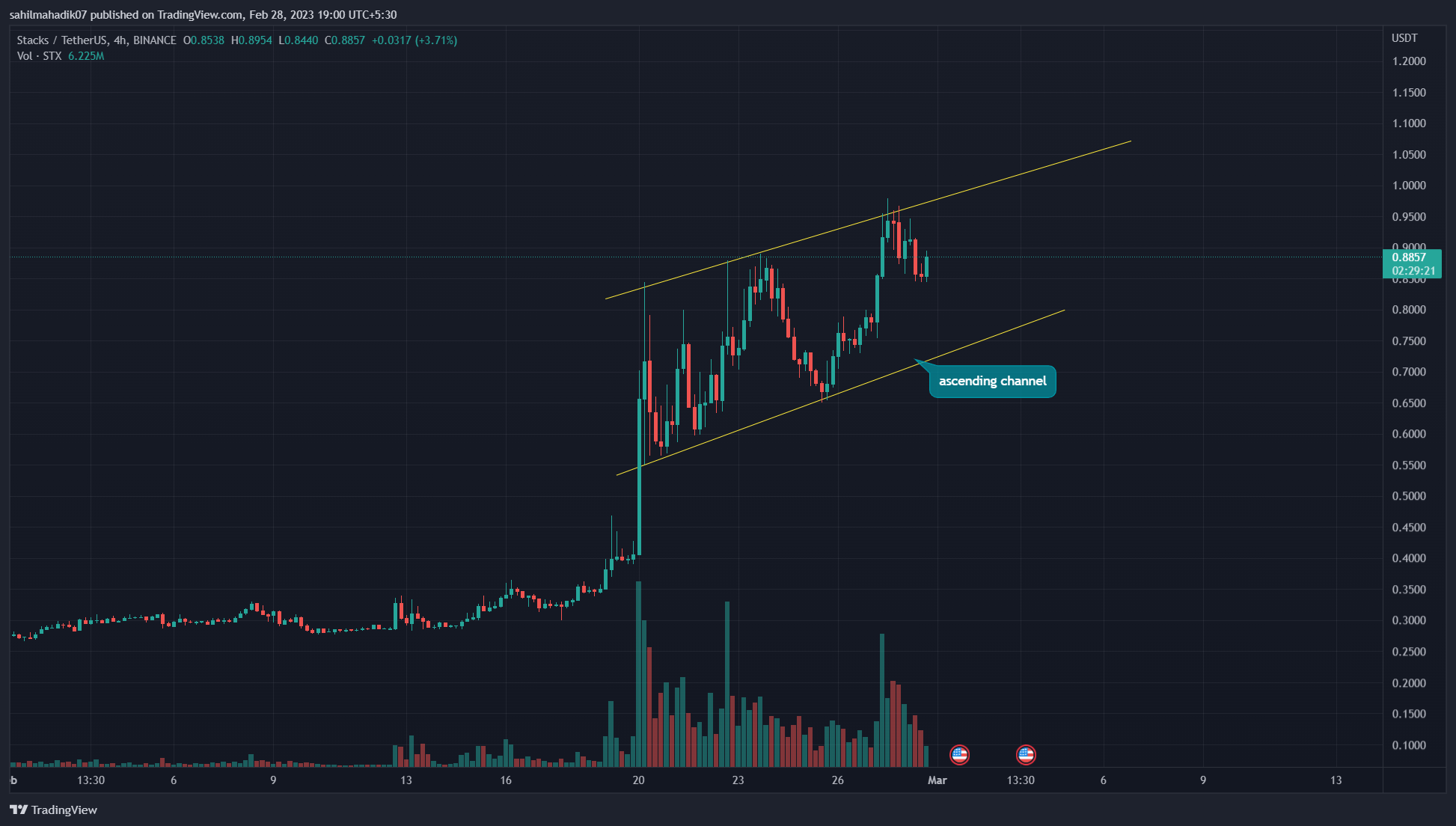Click the 0.1000 price axis label

click(x=1409, y=745)
